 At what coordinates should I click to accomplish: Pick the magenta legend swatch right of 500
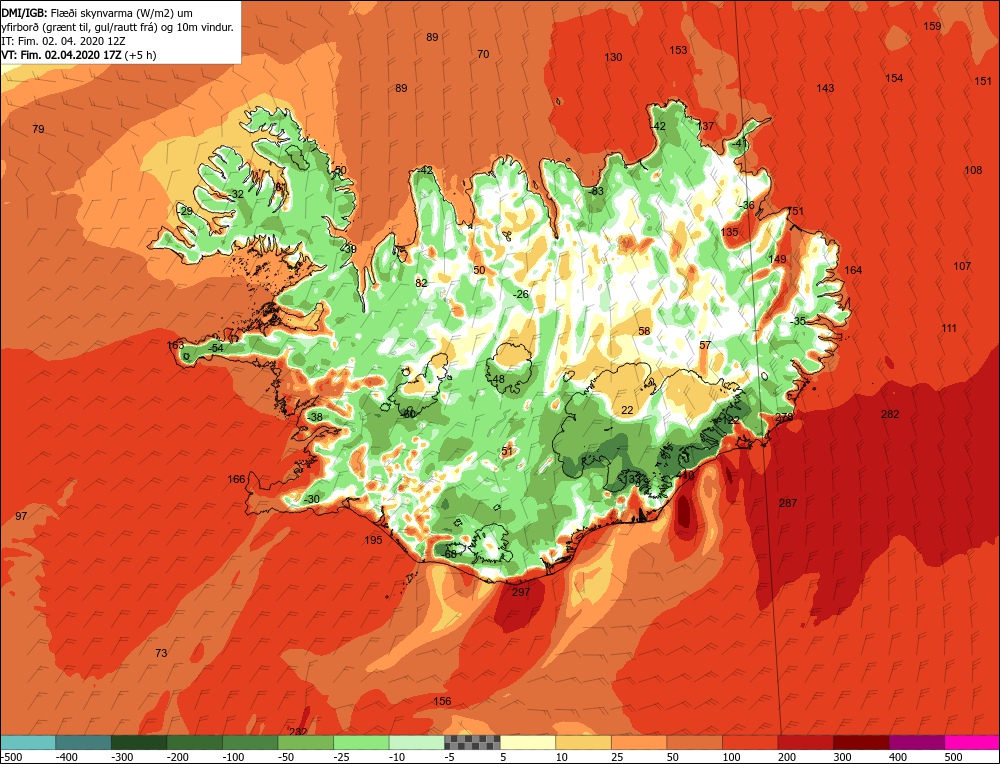[972, 742]
